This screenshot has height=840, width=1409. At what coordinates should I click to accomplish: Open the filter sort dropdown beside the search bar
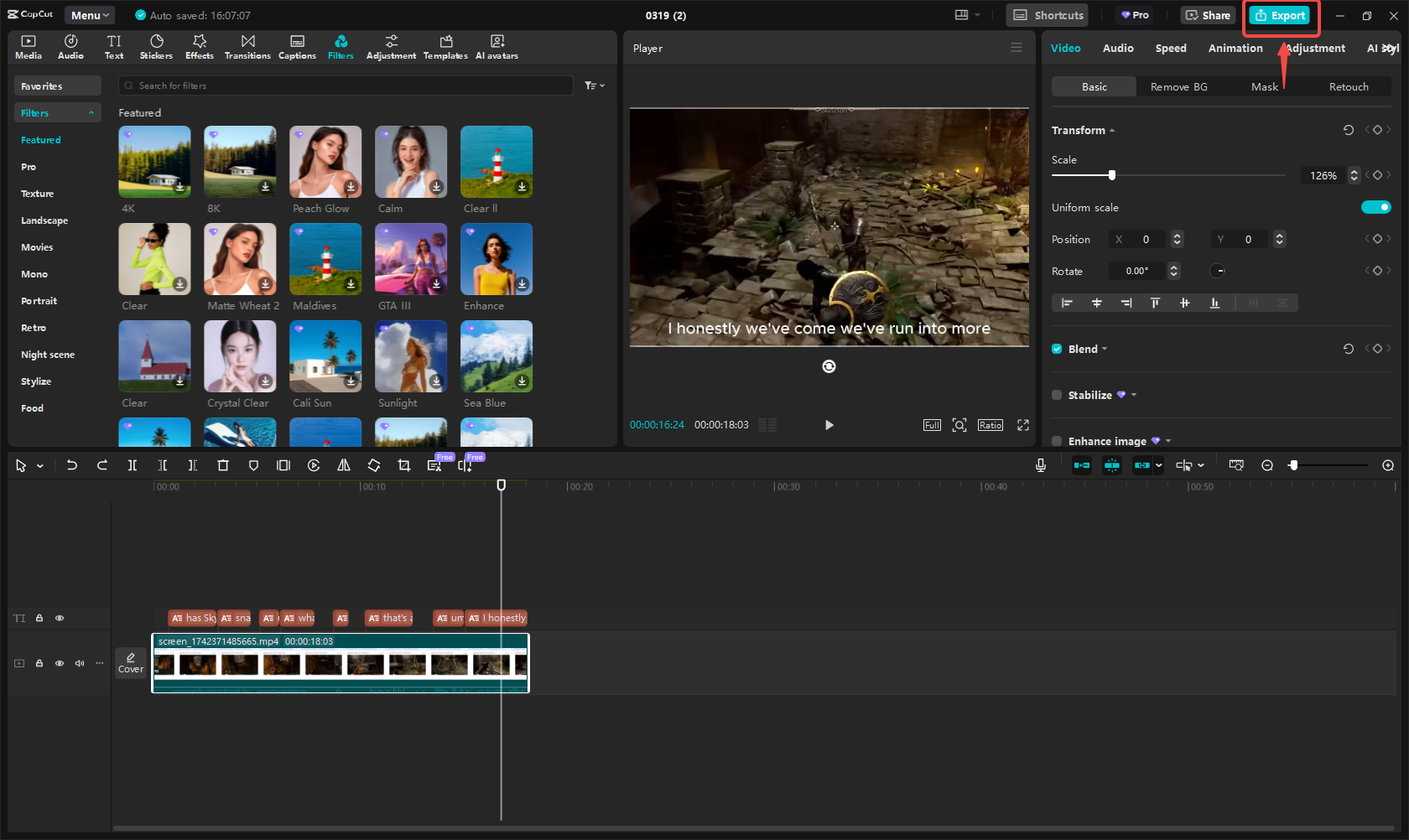(x=594, y=85)
